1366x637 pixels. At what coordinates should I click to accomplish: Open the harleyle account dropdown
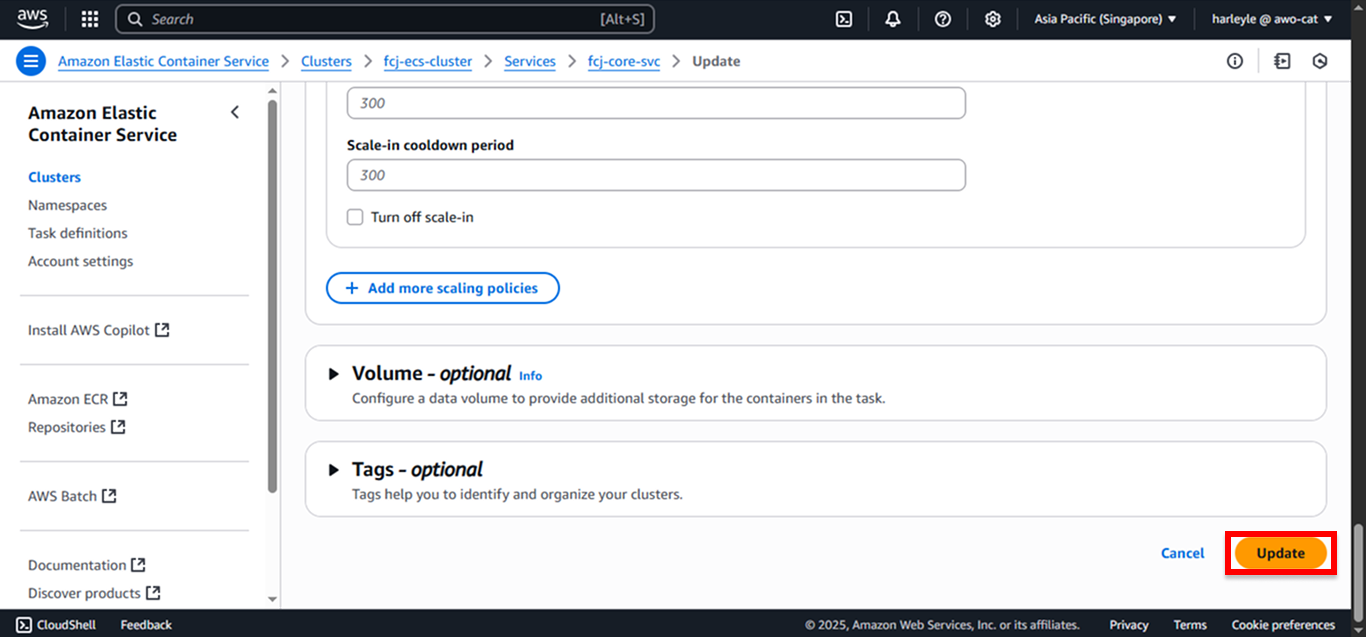pos(1271,19)
